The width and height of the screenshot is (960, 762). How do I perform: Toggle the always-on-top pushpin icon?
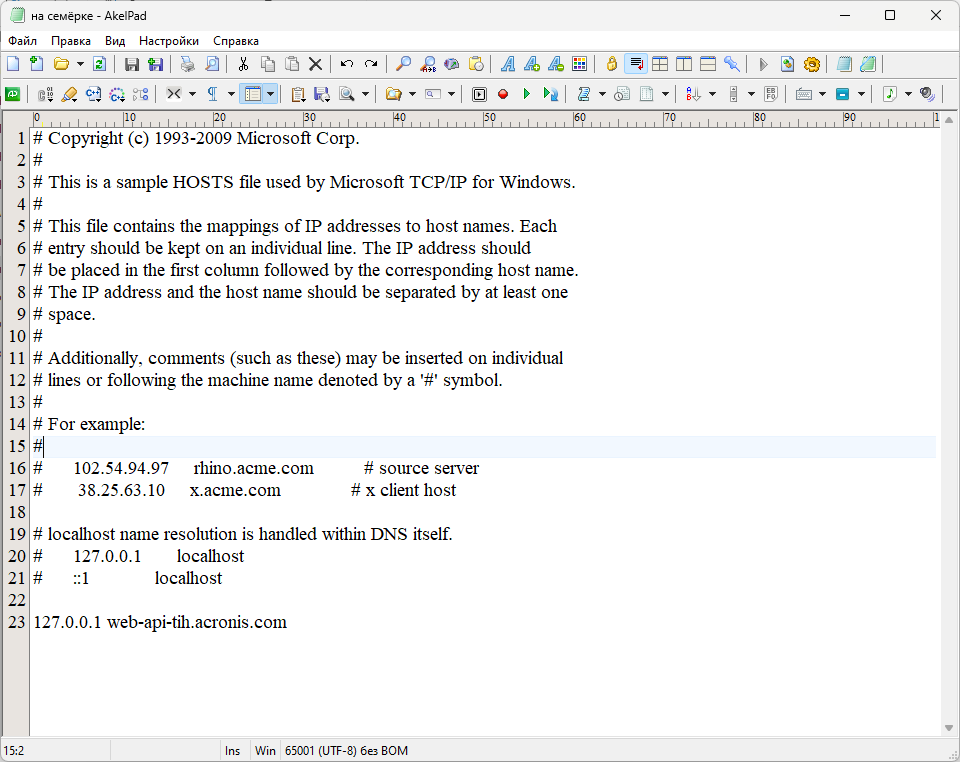(733, 64)
